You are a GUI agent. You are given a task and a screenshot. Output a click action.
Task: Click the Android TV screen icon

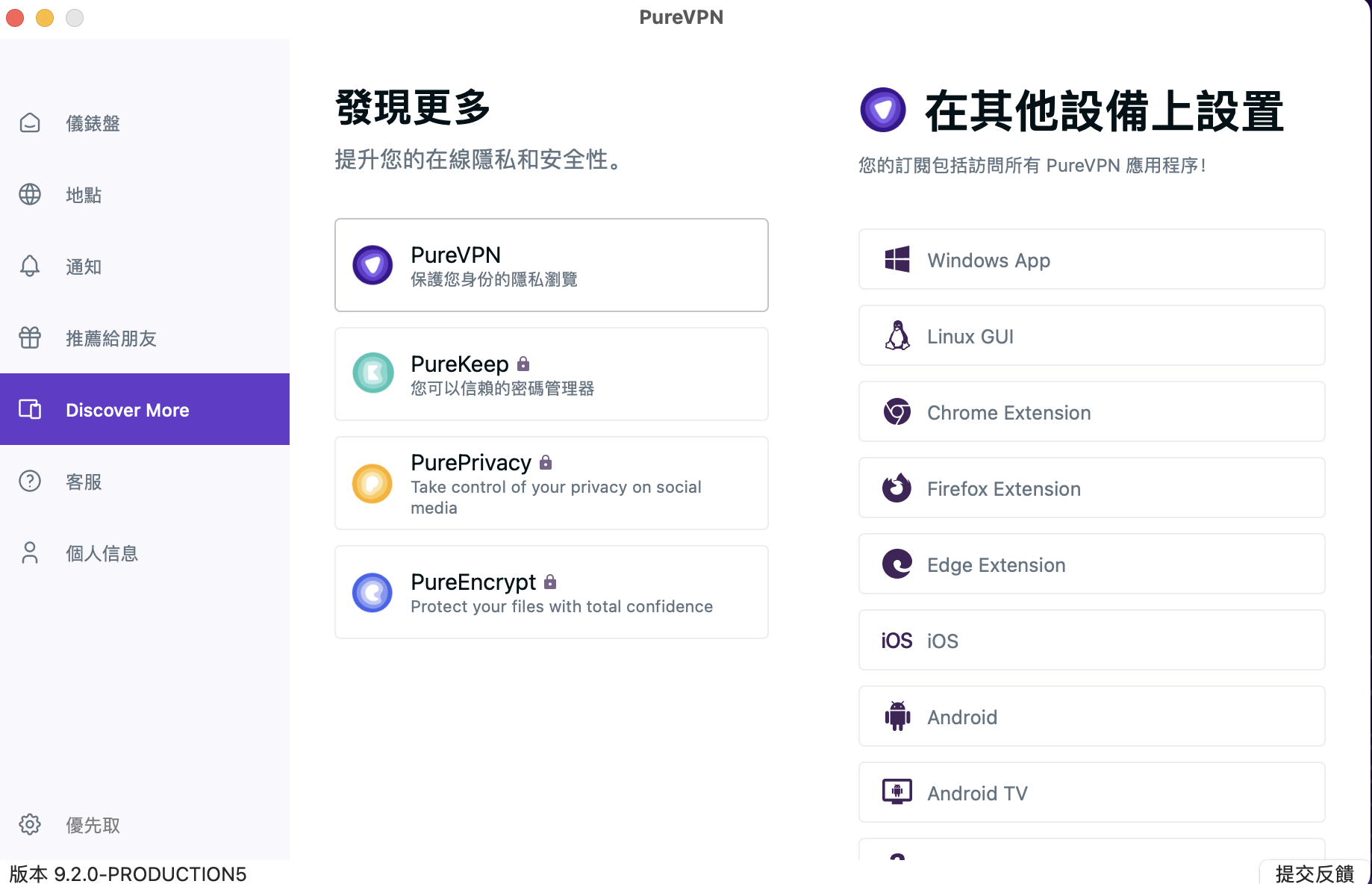point(897,791)
